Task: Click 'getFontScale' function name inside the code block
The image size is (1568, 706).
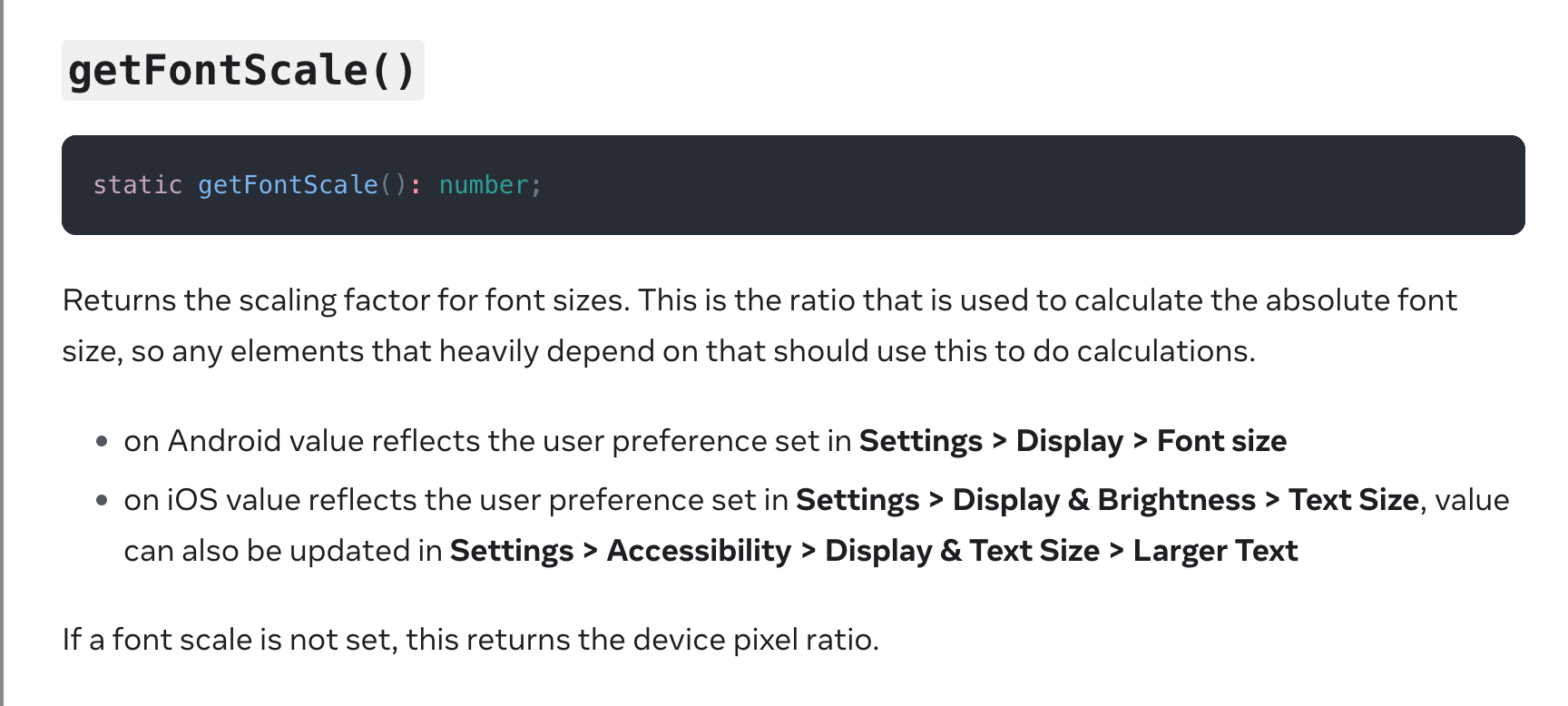Action: click(288, 185)
